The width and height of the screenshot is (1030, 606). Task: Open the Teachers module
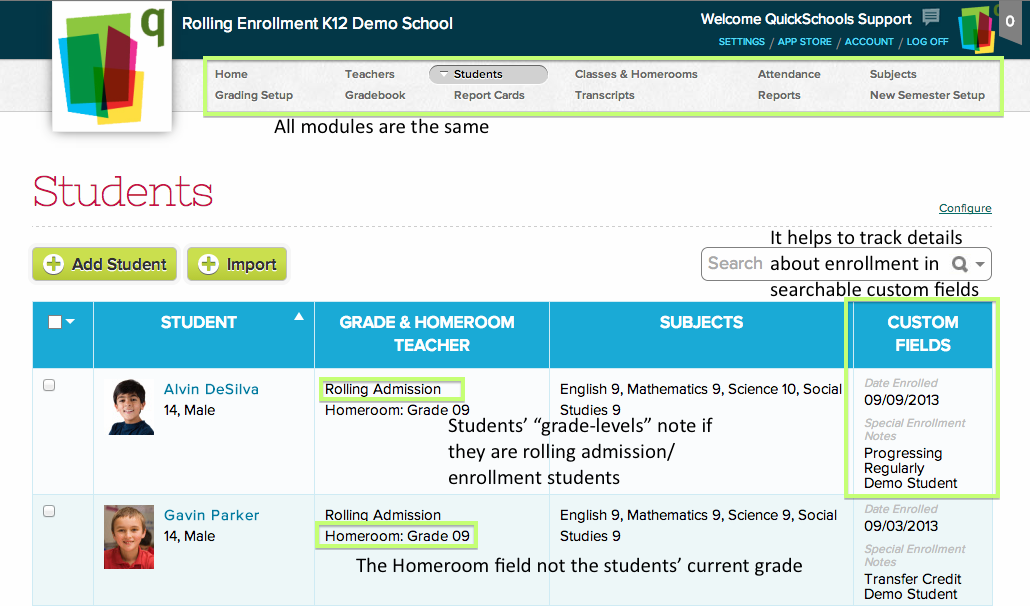pyautogui.click(x=370, y=74)
